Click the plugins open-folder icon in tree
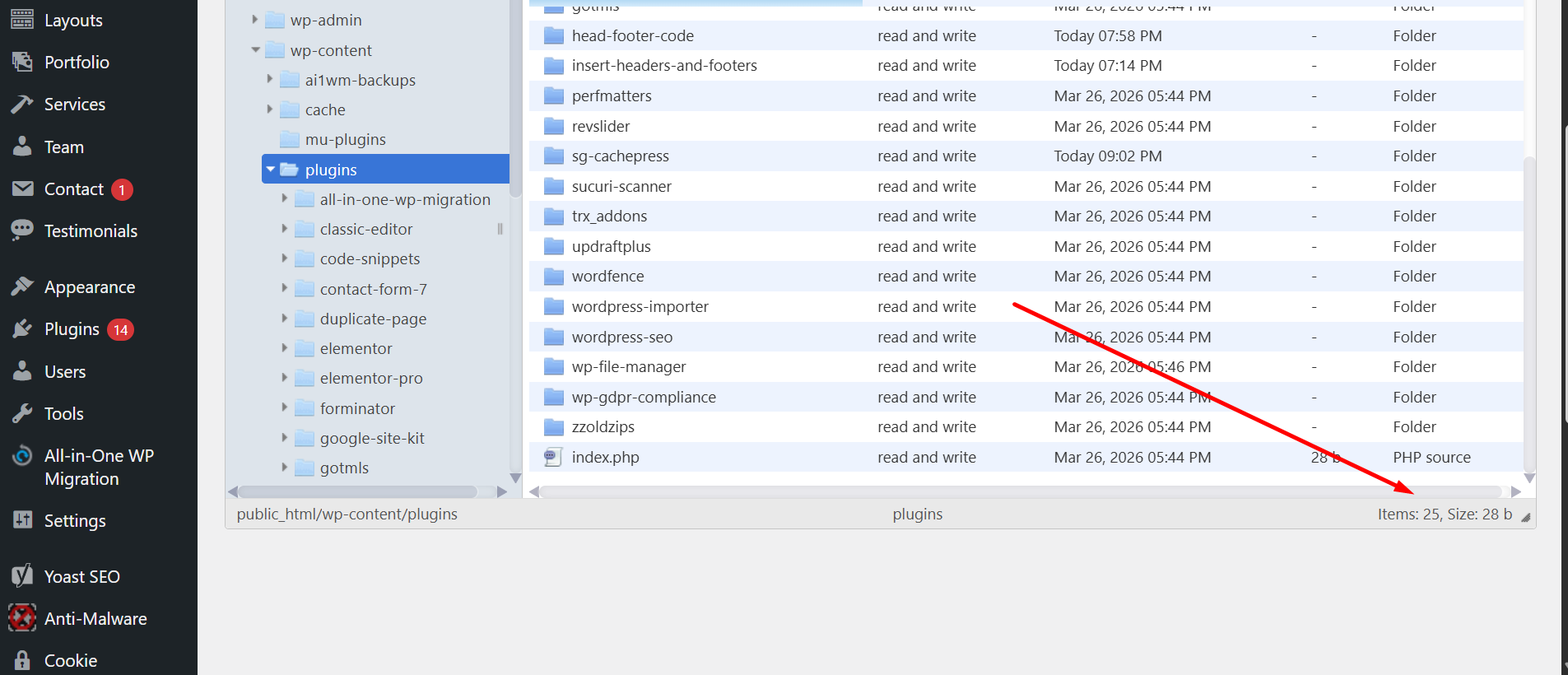 [x=289, y=170]
